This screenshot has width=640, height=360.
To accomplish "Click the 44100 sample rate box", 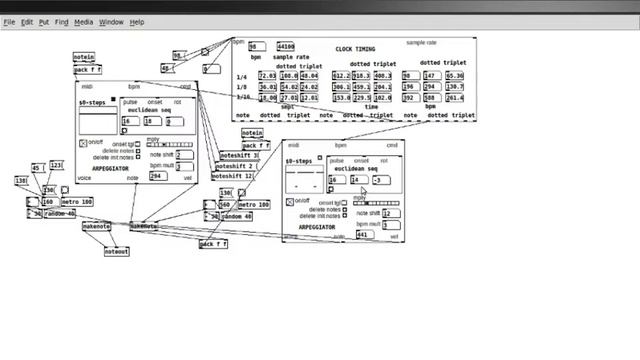I will pos(285,47).
